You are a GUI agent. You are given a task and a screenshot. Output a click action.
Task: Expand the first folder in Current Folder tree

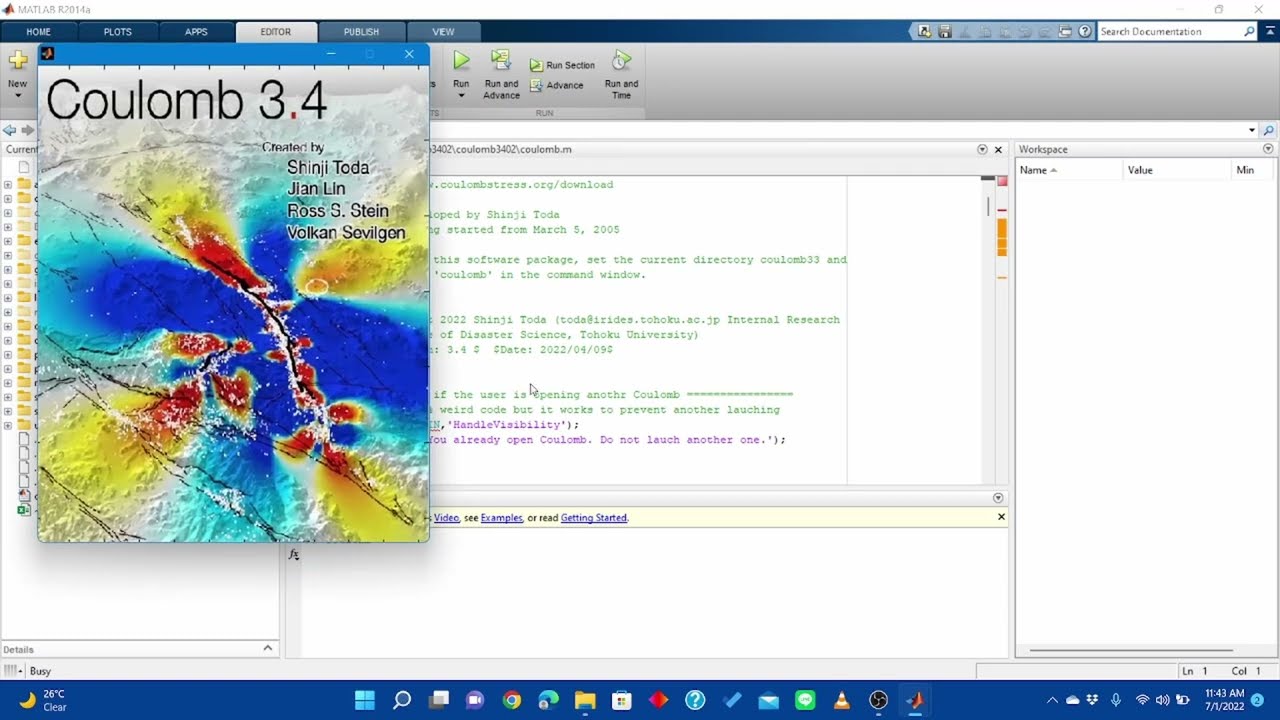pos(8,185)
